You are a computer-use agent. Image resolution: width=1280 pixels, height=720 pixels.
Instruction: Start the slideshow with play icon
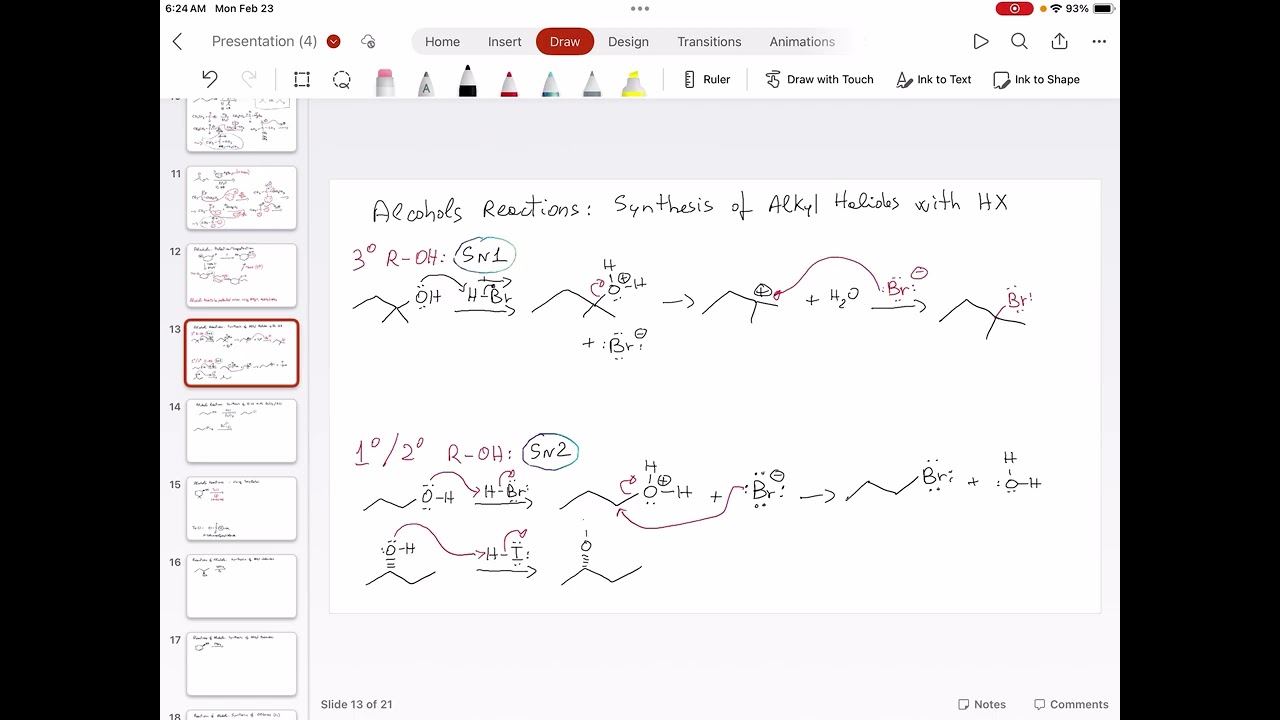(x=981, y=41)
